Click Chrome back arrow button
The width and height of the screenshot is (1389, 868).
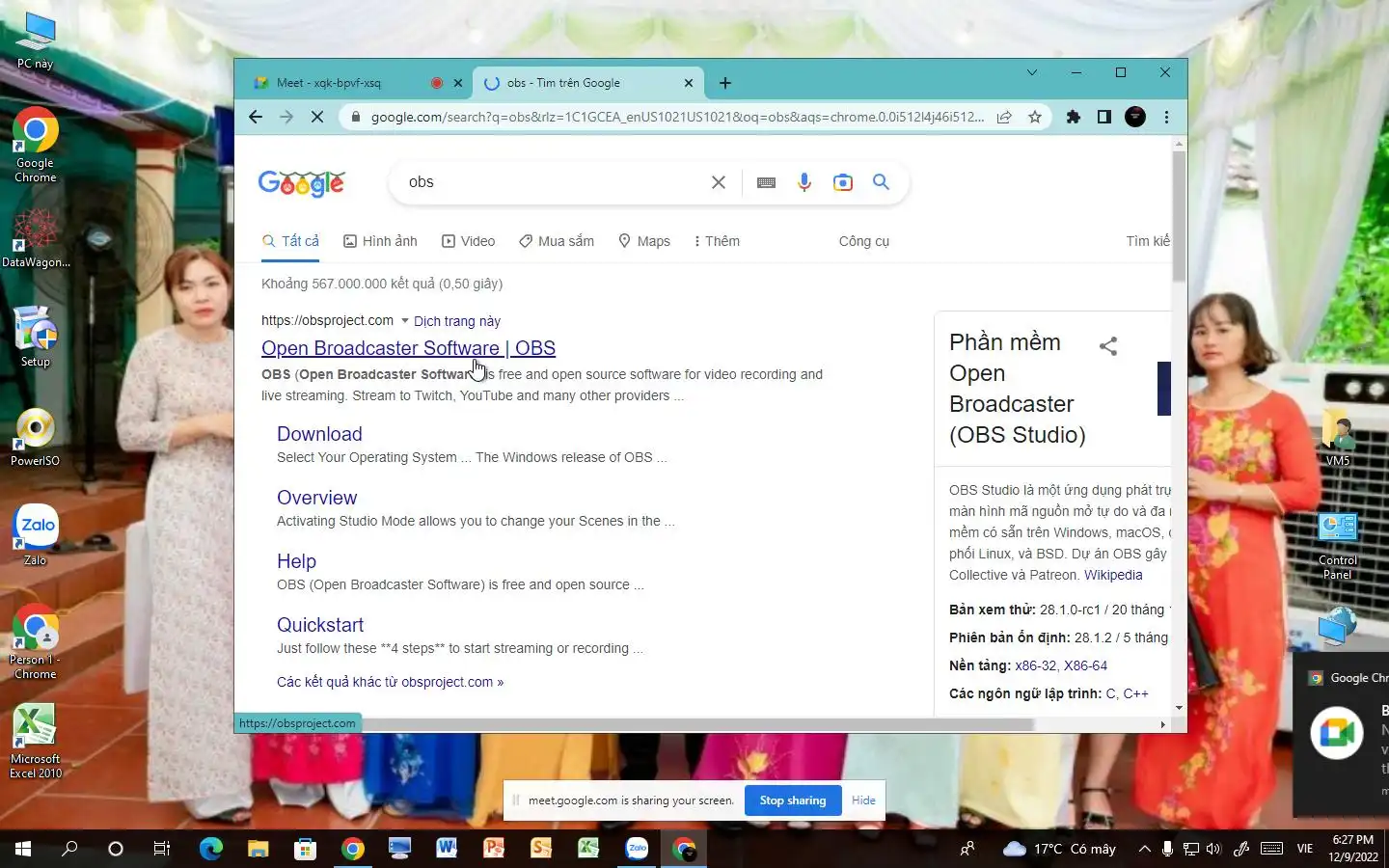coord(255,117)
